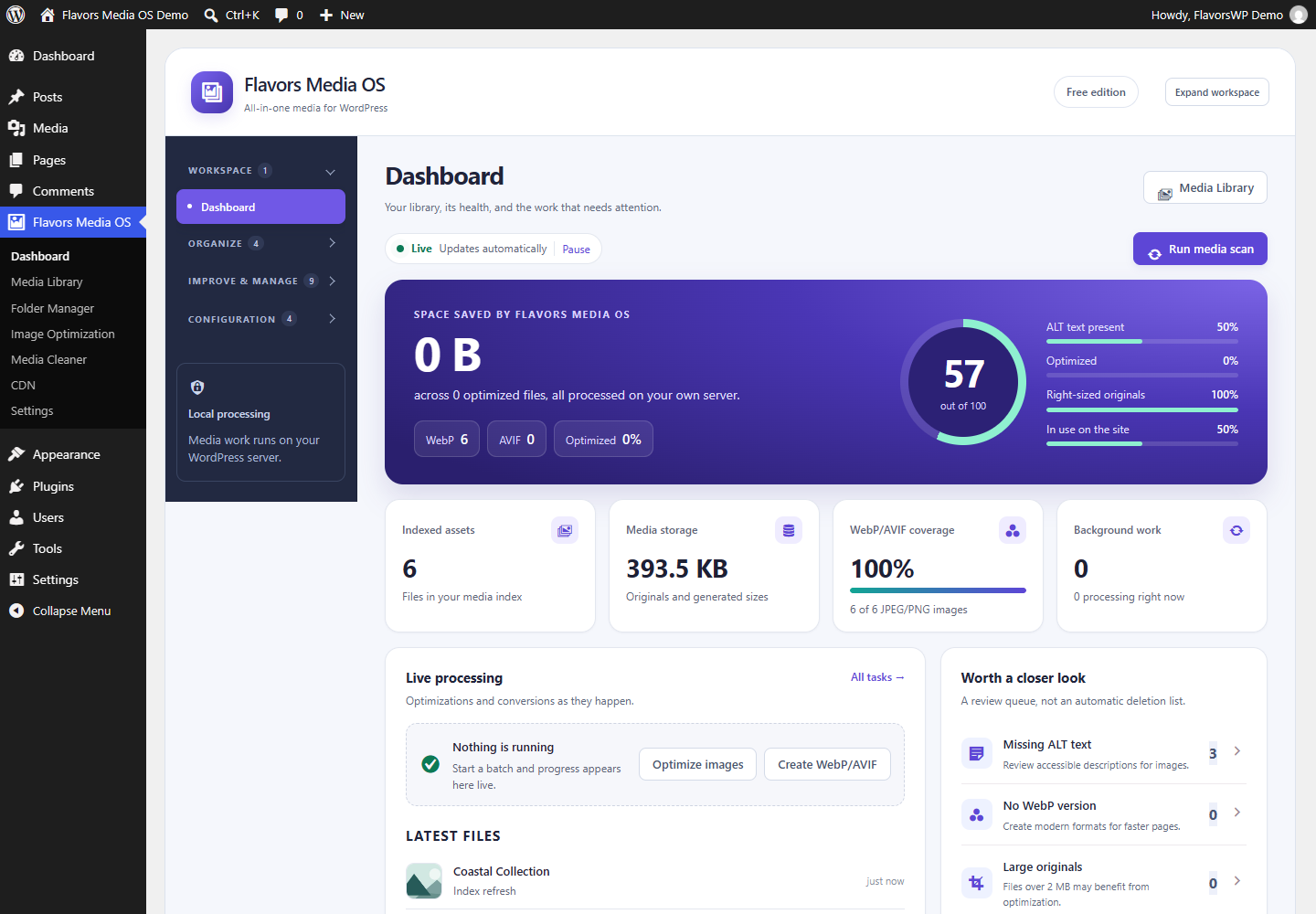The width and height of the screenshot is (1316, 914).
Task: Select Dashboard in the workspace panel
Action: coord(260,207)
